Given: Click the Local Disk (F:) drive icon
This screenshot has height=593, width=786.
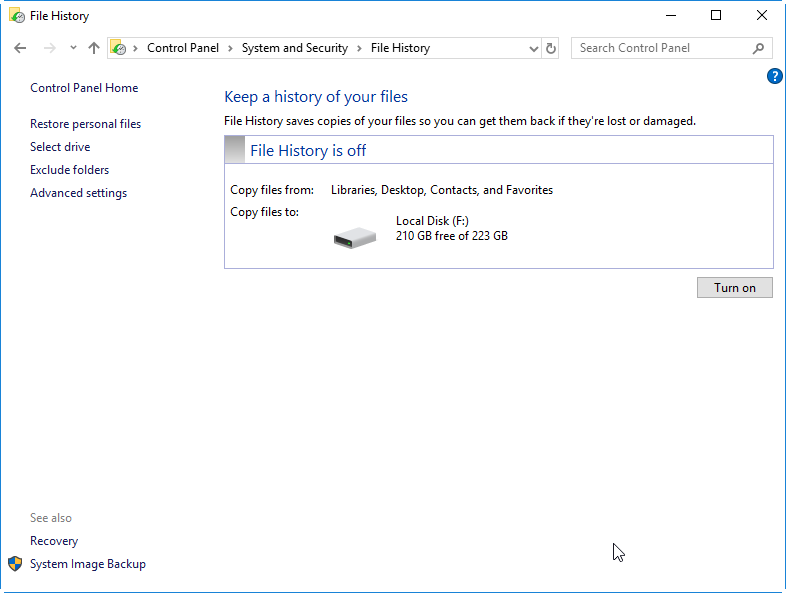Looking at the screenshot, I should 354,237.
